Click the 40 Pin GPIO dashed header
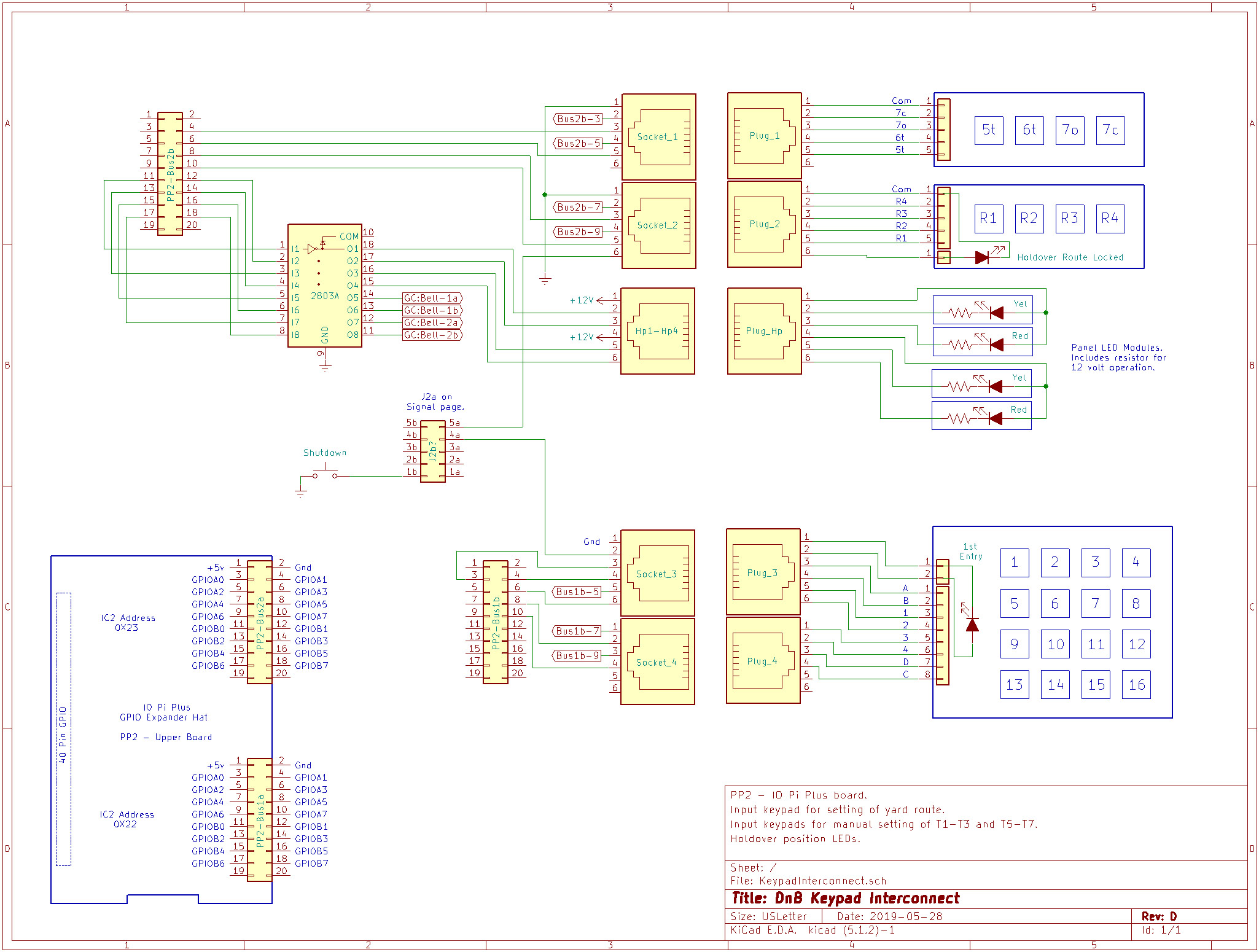 (63, 729)
